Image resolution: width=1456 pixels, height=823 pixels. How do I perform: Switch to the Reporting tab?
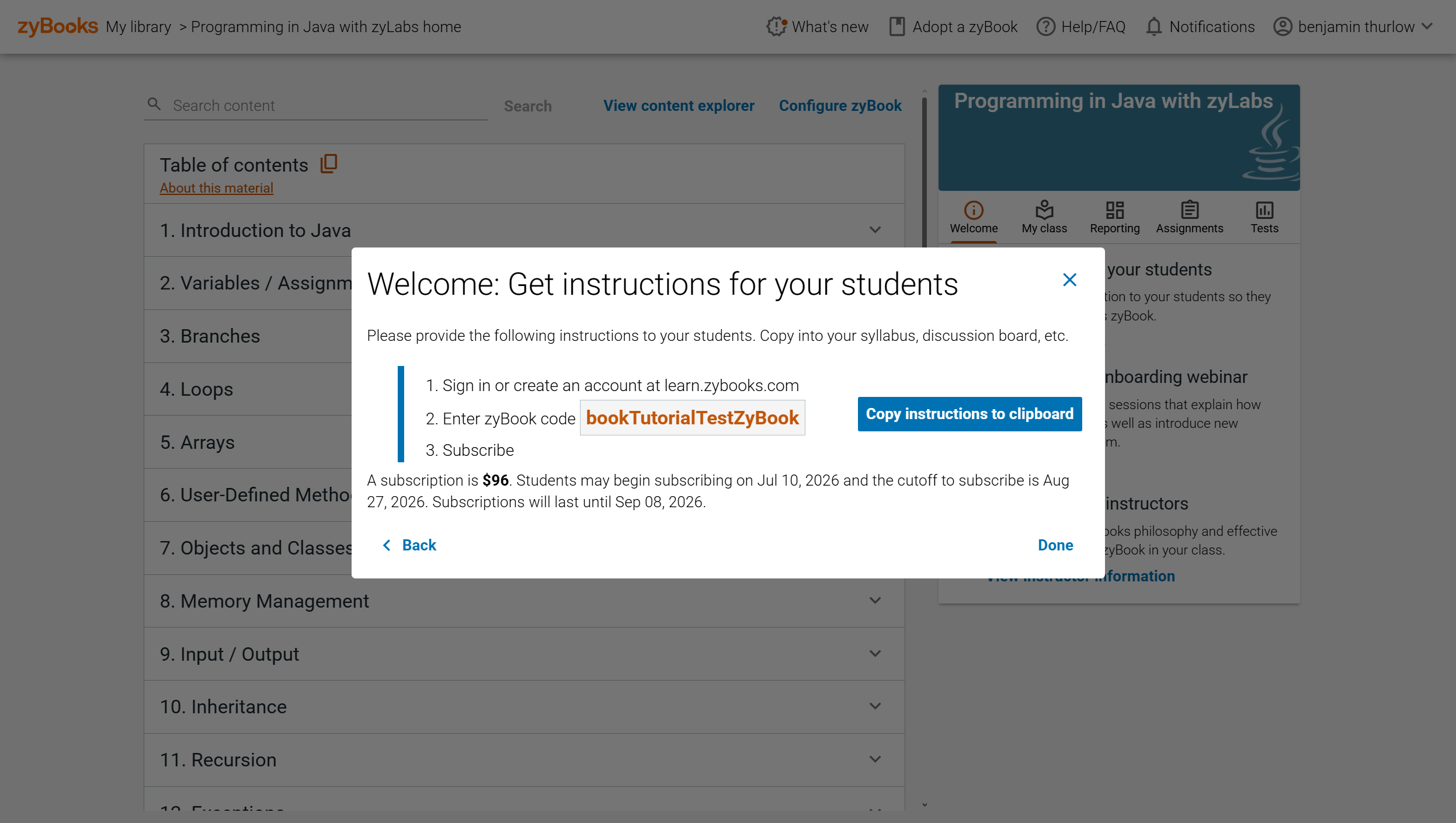(1114, 217)
